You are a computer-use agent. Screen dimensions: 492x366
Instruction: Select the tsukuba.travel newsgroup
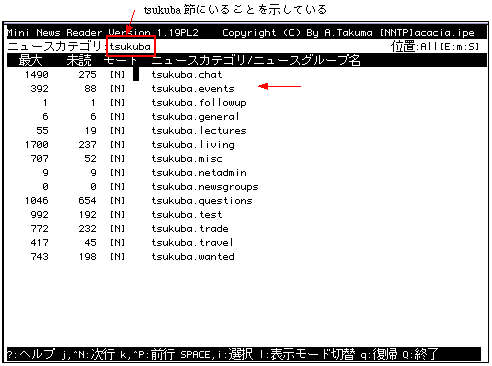click(192, 242)
